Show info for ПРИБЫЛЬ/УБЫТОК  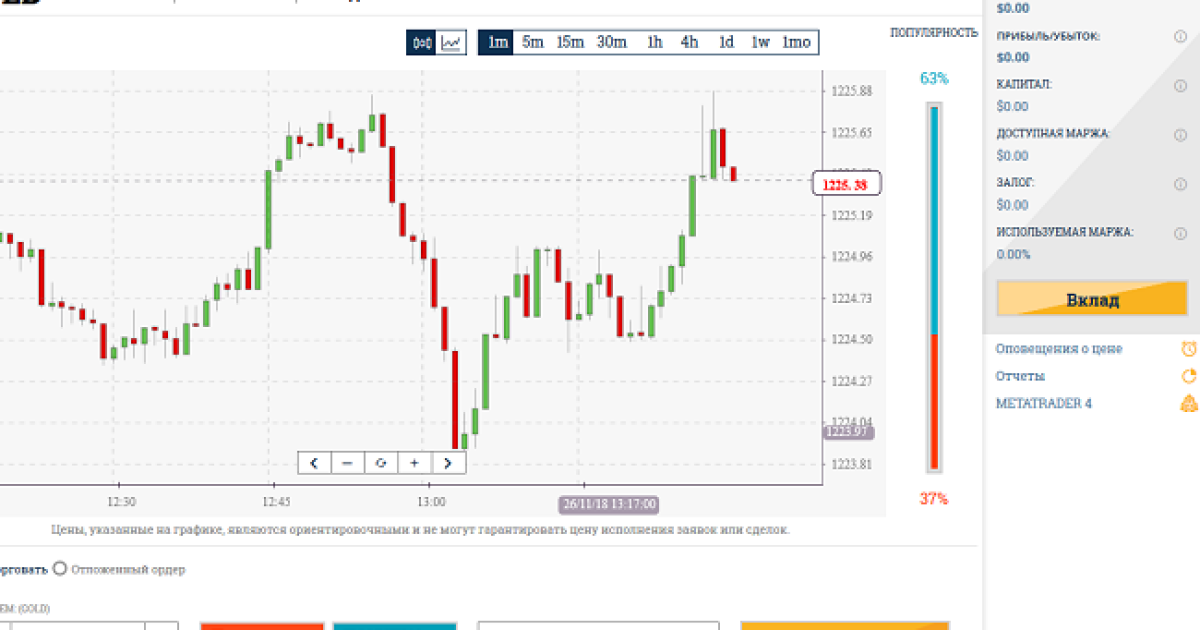[1180, 37]
